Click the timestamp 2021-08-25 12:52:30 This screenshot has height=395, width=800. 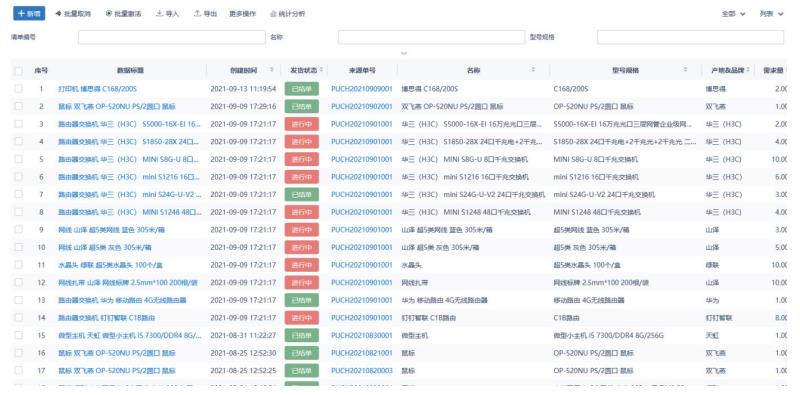(243, 353)
